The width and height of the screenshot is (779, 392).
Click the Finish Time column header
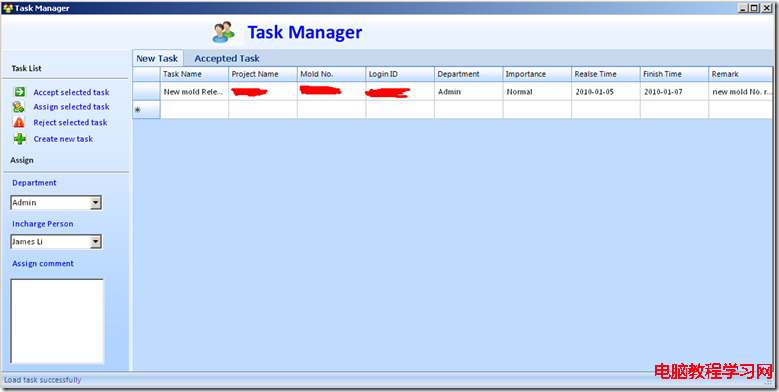coord(674,74)
